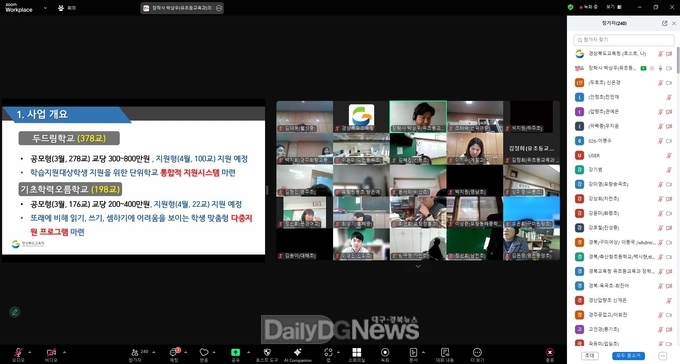Open the 보기 view menu
680x364 pixels.
pos(614,7)
